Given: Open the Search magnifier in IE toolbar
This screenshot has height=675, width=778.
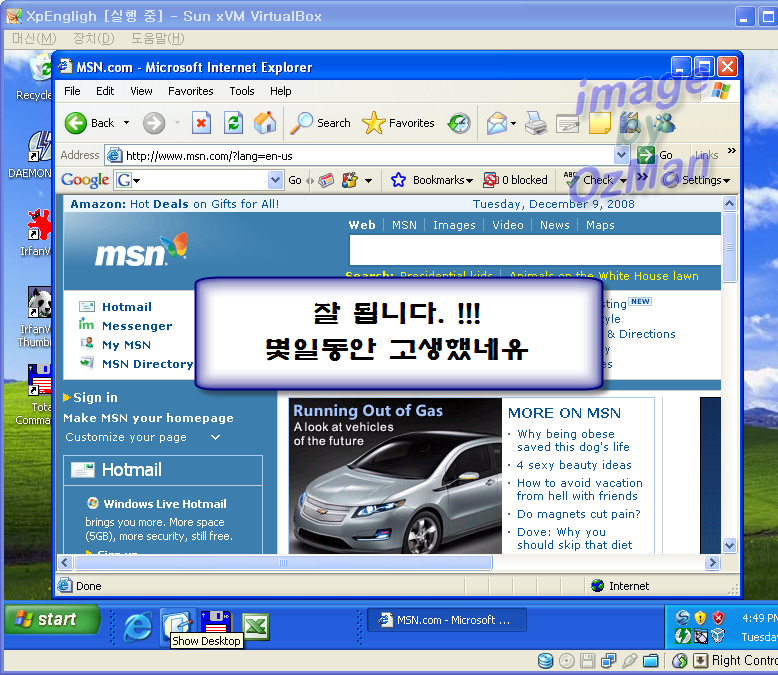Looking at the screenshot, I should point(321,123).
